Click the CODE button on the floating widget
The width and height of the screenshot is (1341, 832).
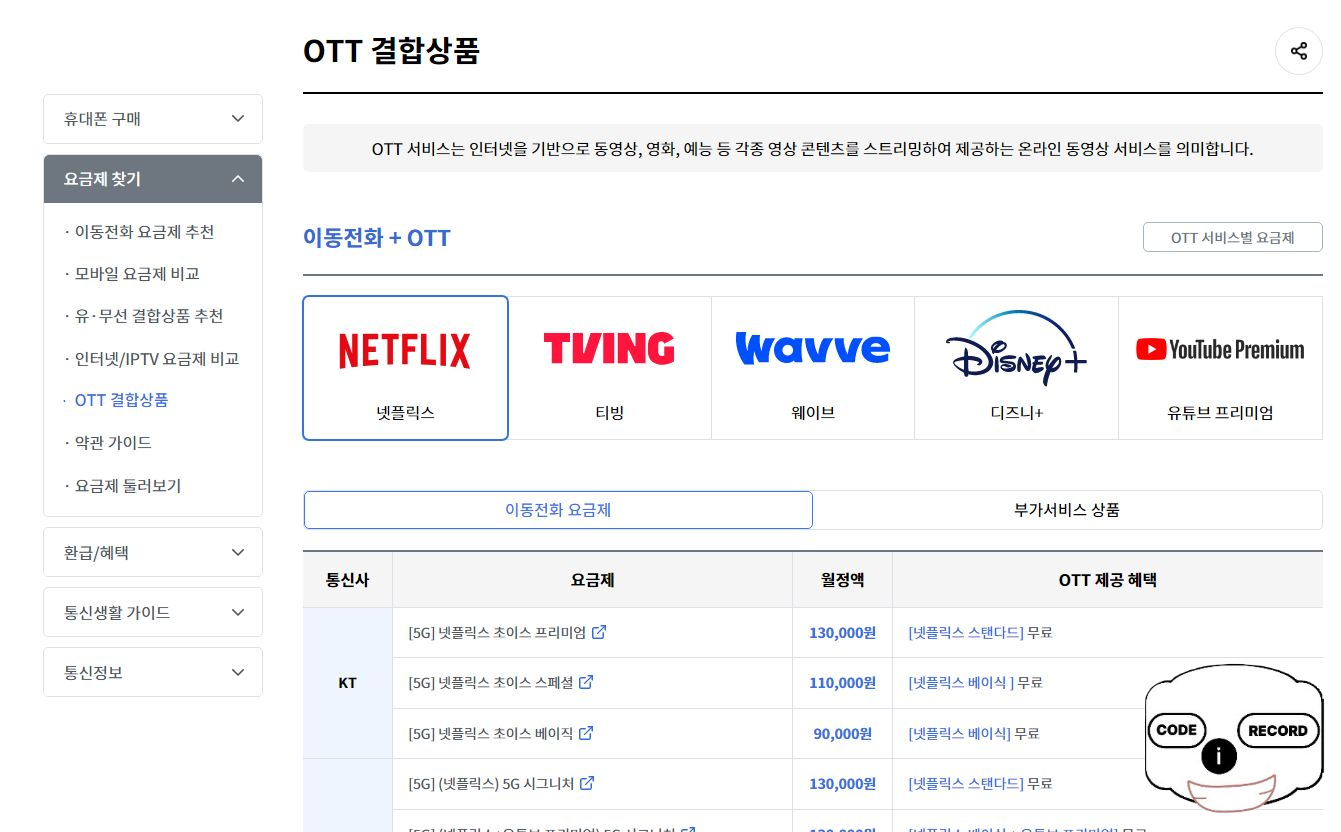click(1177, 730)
